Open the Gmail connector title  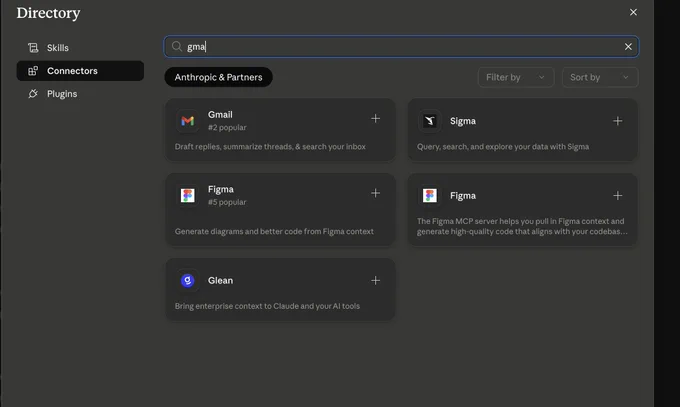point(220,115)
